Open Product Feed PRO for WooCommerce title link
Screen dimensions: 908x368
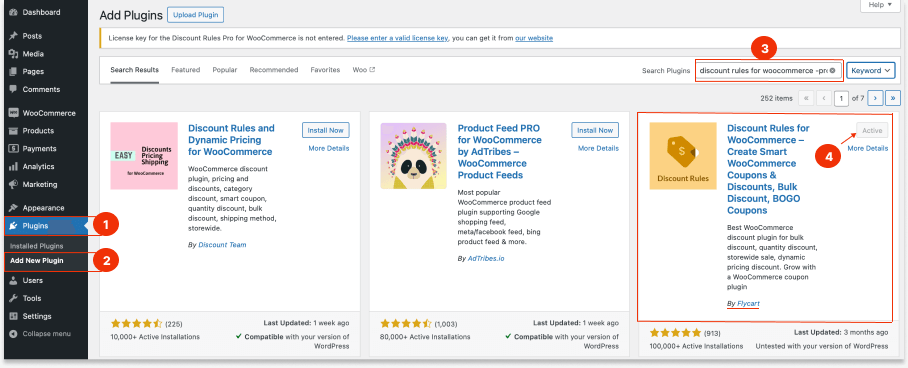500,151
